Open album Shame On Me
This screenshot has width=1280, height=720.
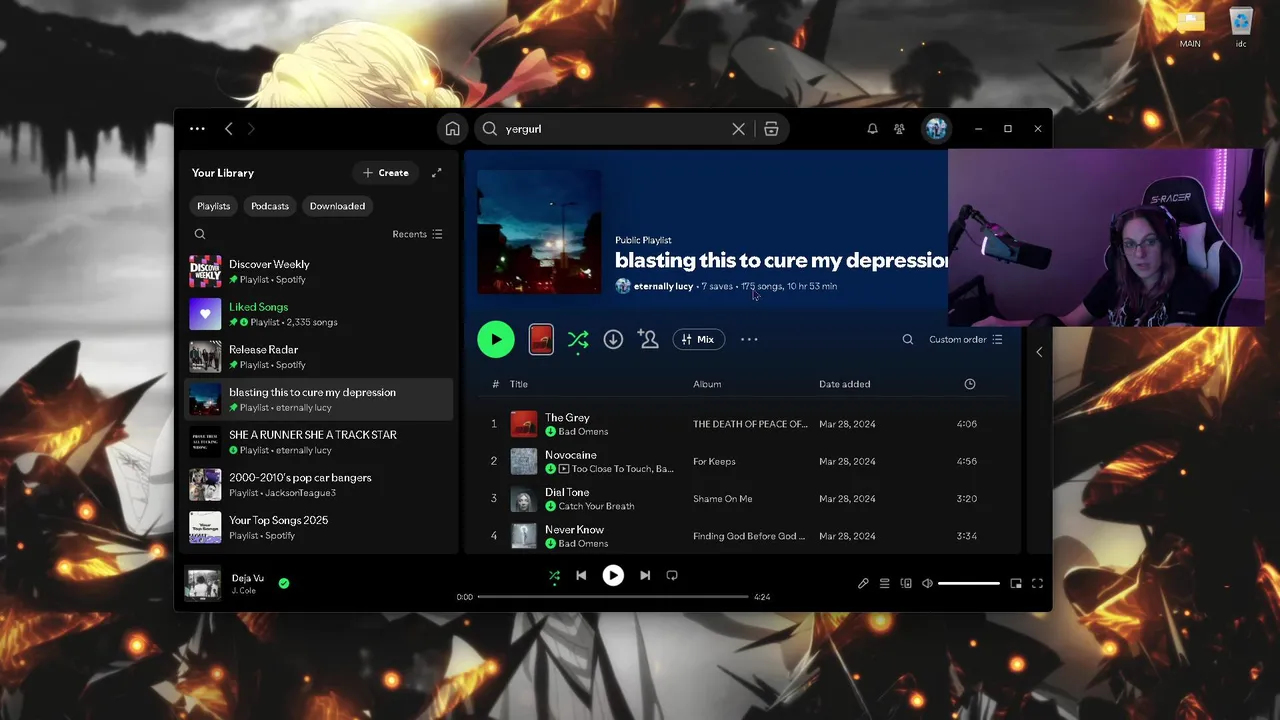pyautogui.click(x=722, y=499)
